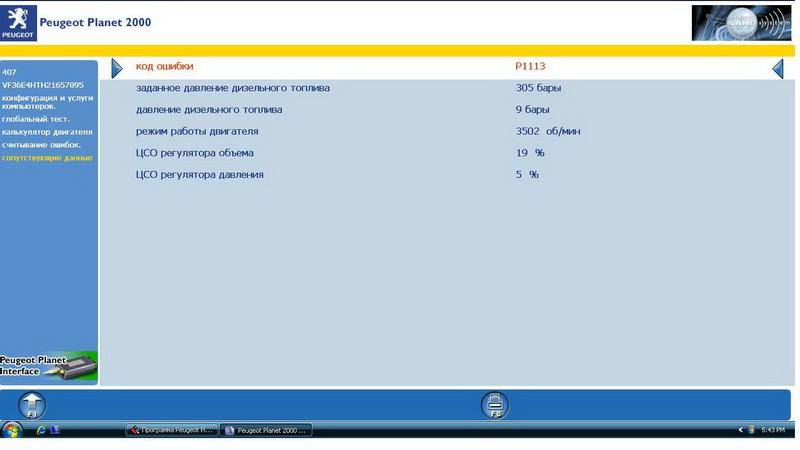This screenshot has height=450, width=800.
Task: Open the Windows Start orb
Action: (13, 430)
